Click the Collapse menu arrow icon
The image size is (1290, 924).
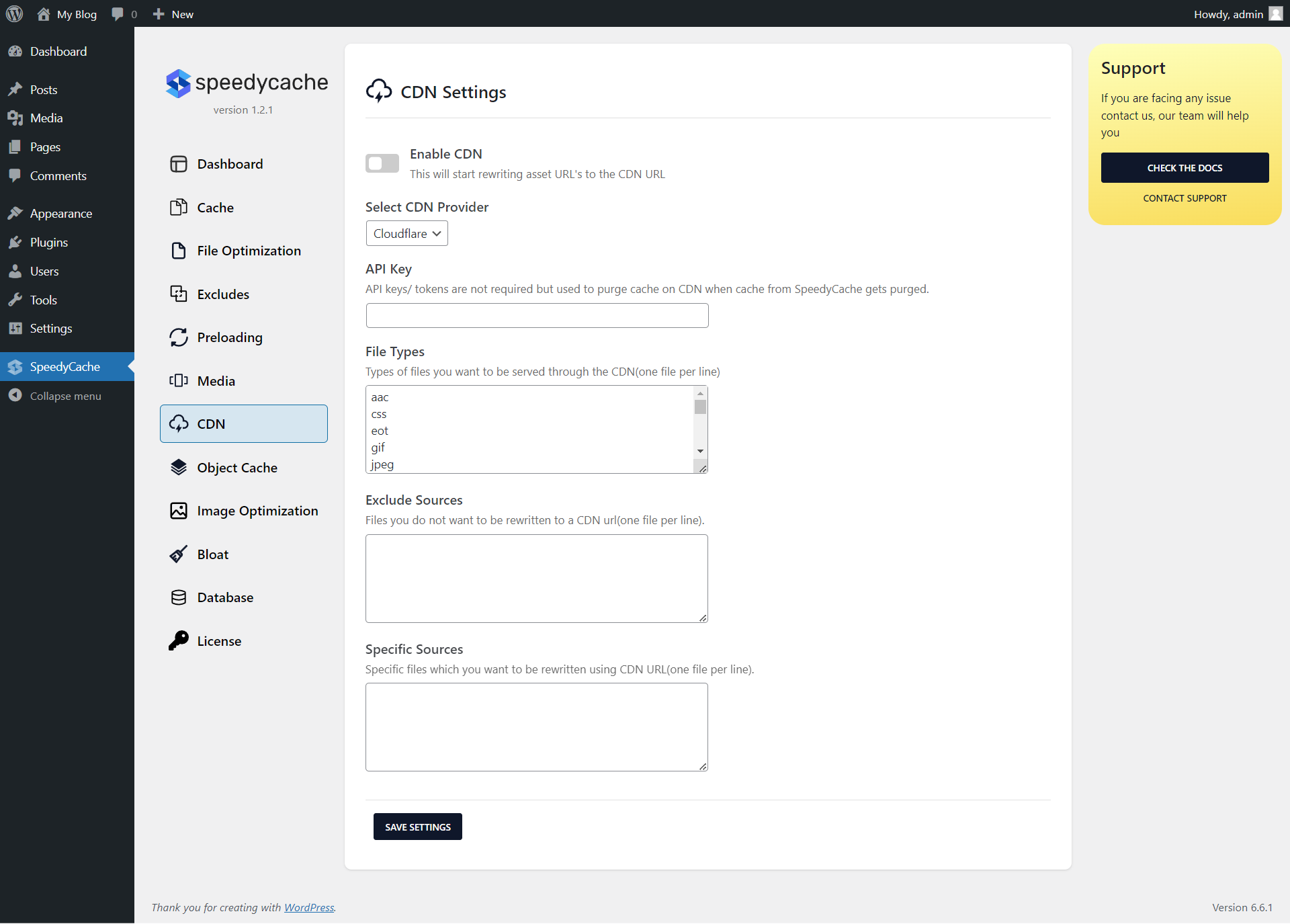[x=15, y=396]
